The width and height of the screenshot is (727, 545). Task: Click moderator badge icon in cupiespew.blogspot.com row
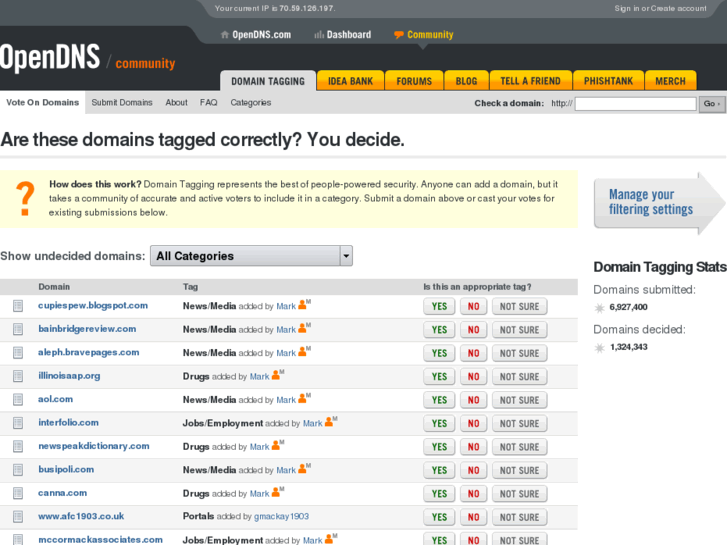304,304
